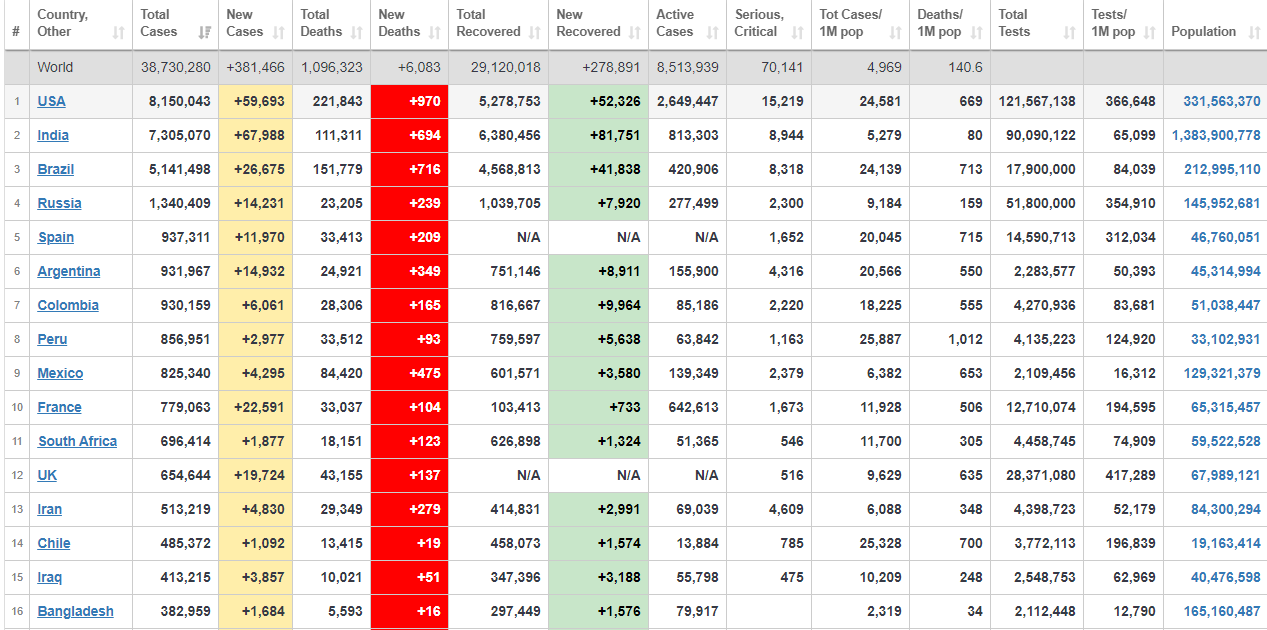Sort by New Cases sort icon

(x=279, y=32)
